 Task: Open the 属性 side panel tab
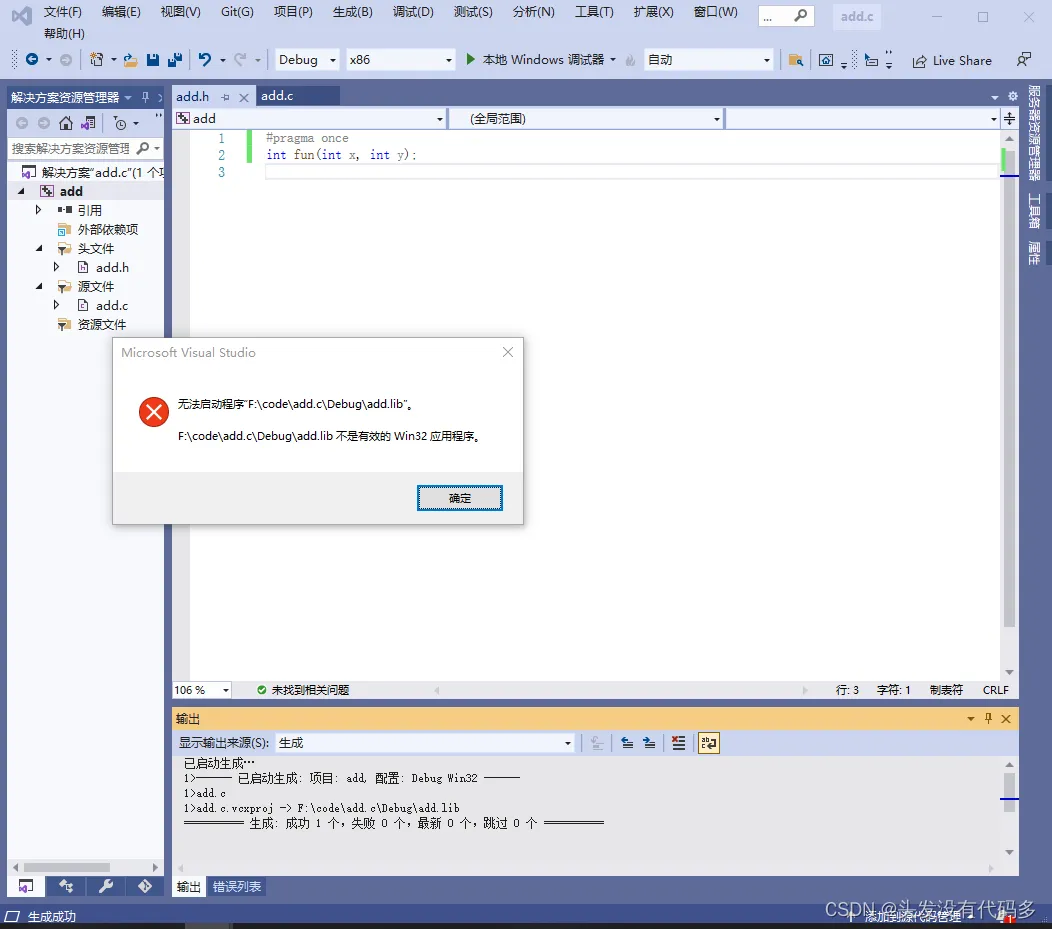click(x=1035, y=254)
